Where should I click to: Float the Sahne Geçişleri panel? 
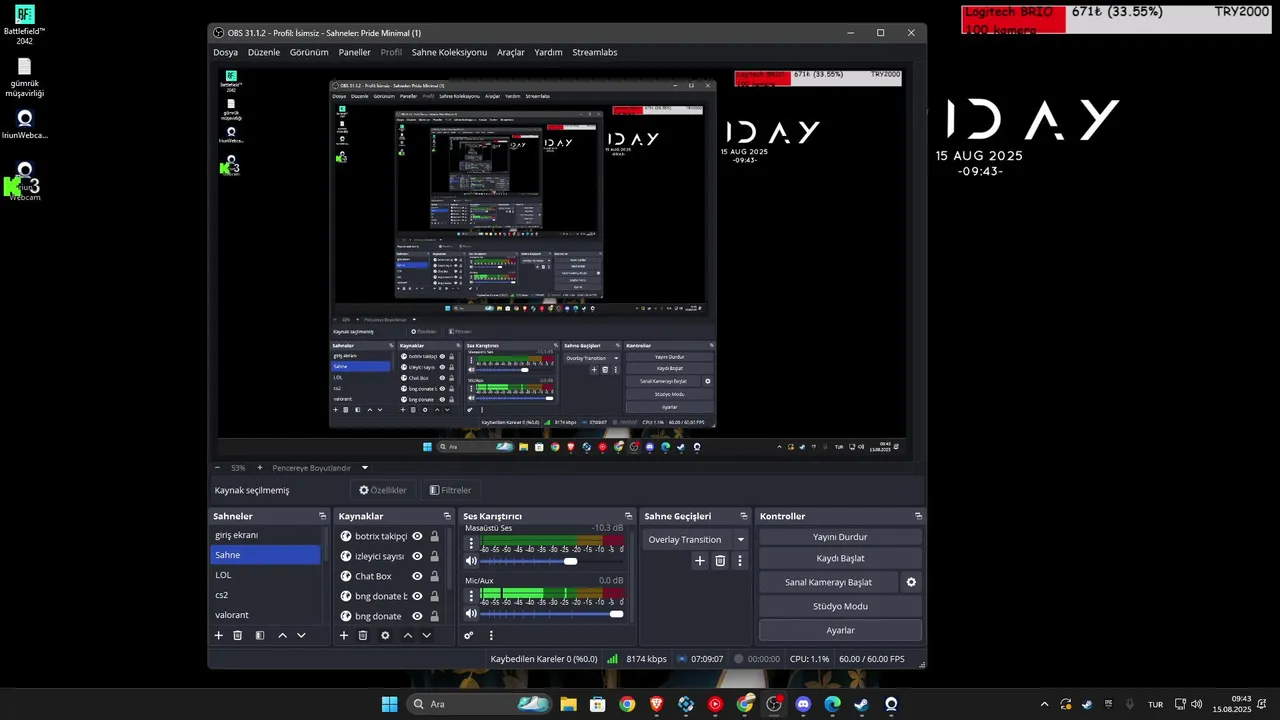point(743,516)
